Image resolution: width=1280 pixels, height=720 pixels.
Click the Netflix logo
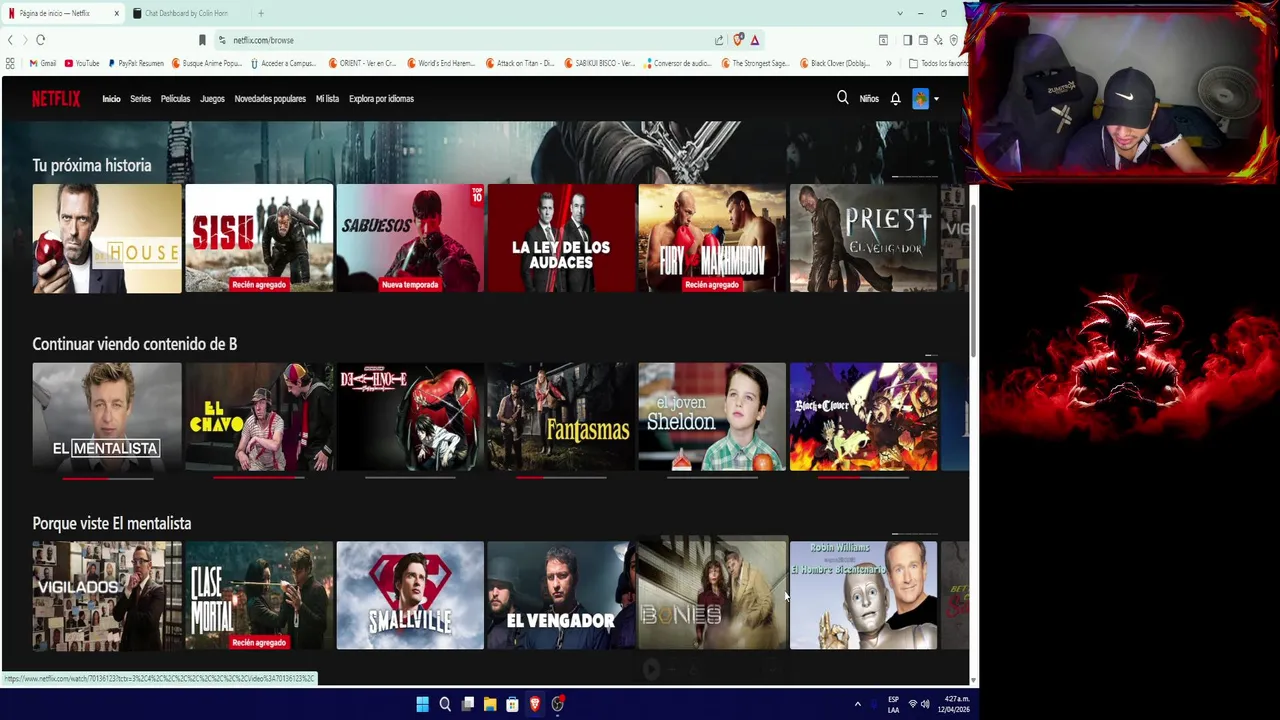tap(56, 98)
